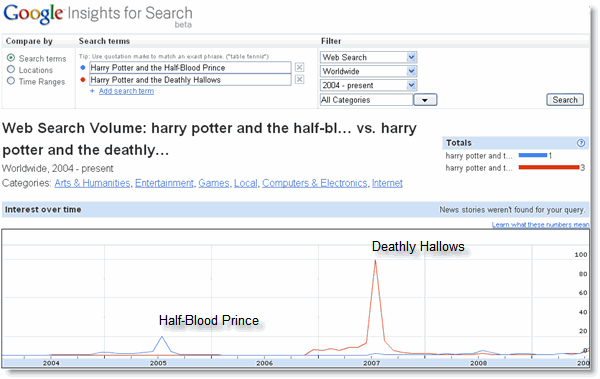The height and width of the screenshot is (379, 600).
Task: Click the Half-Blood Prince search term field
Action: coord(190,67)
